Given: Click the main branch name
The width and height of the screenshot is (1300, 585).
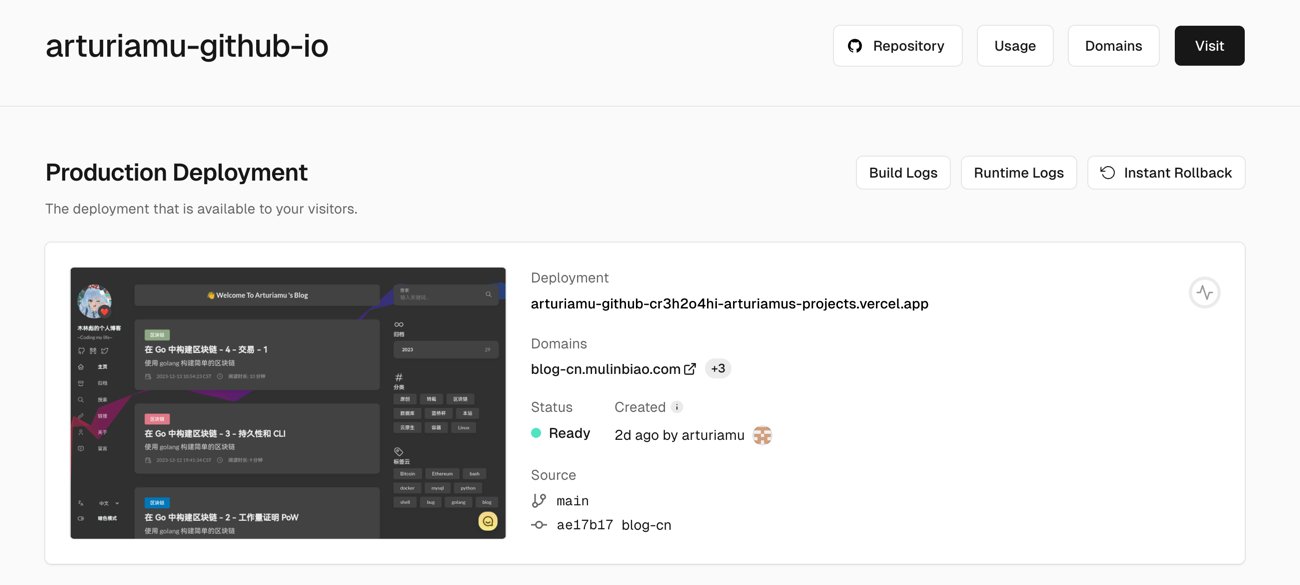Looking at the screenshot, I should point(572,501).
